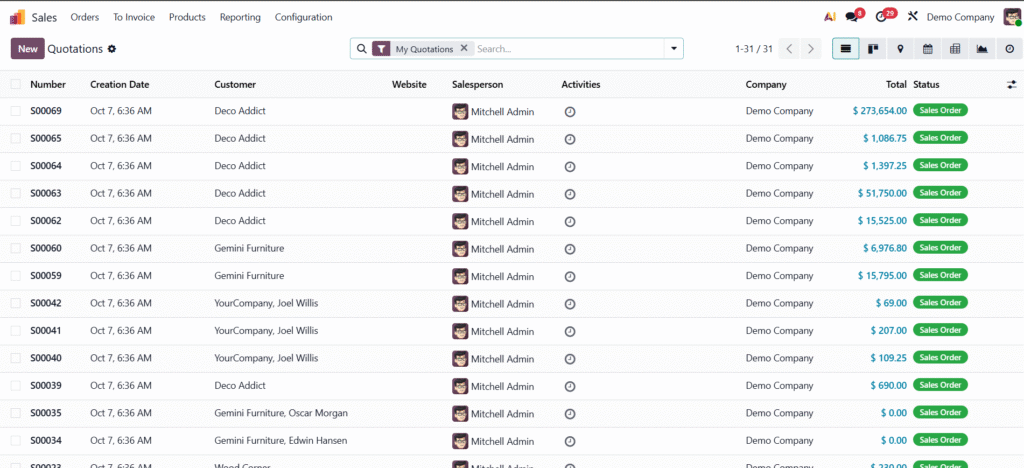Open the Map view

pos(900,48)
